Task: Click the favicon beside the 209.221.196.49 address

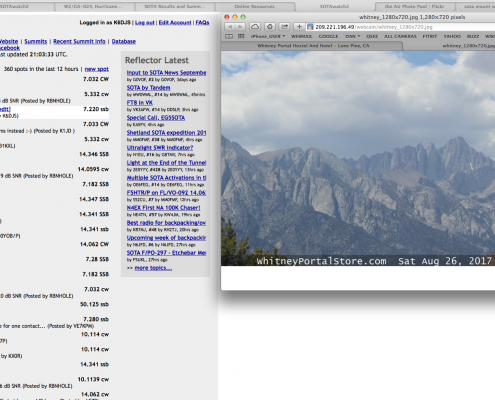Action: coord(310,27)
